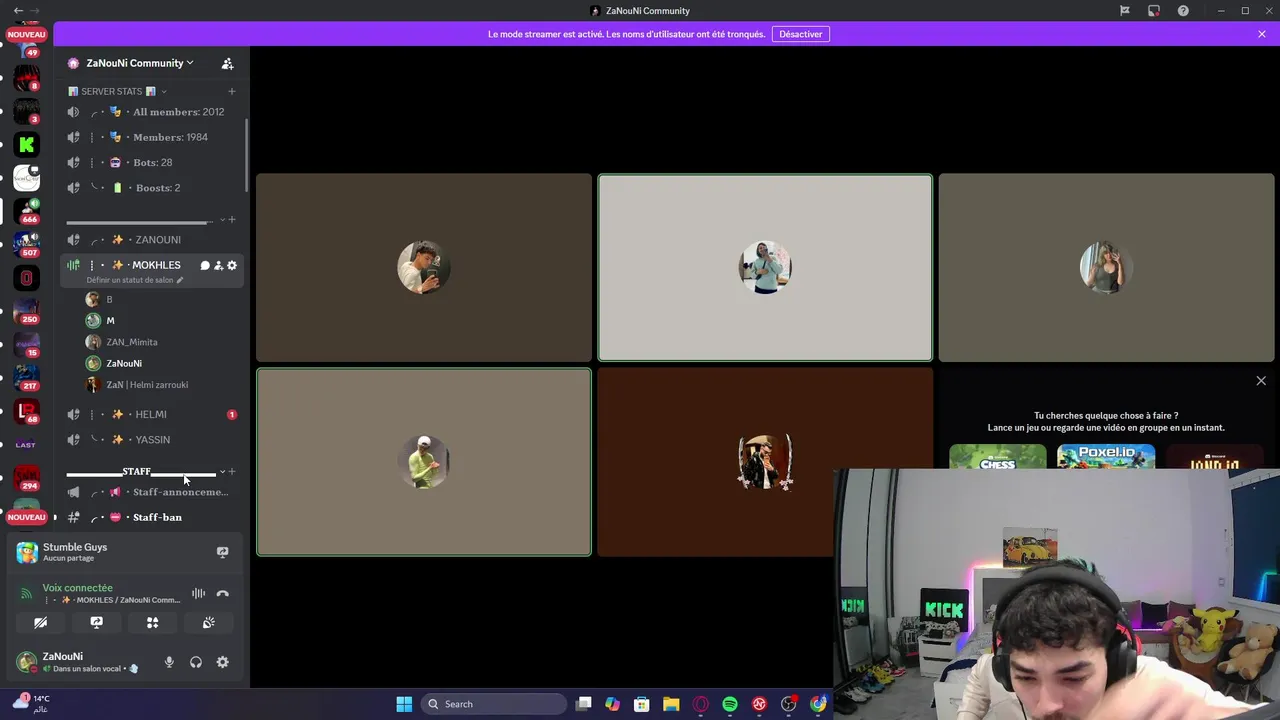Select the Members: 1984 channel
Screen dimensions: 1280x720
(152, 137)
